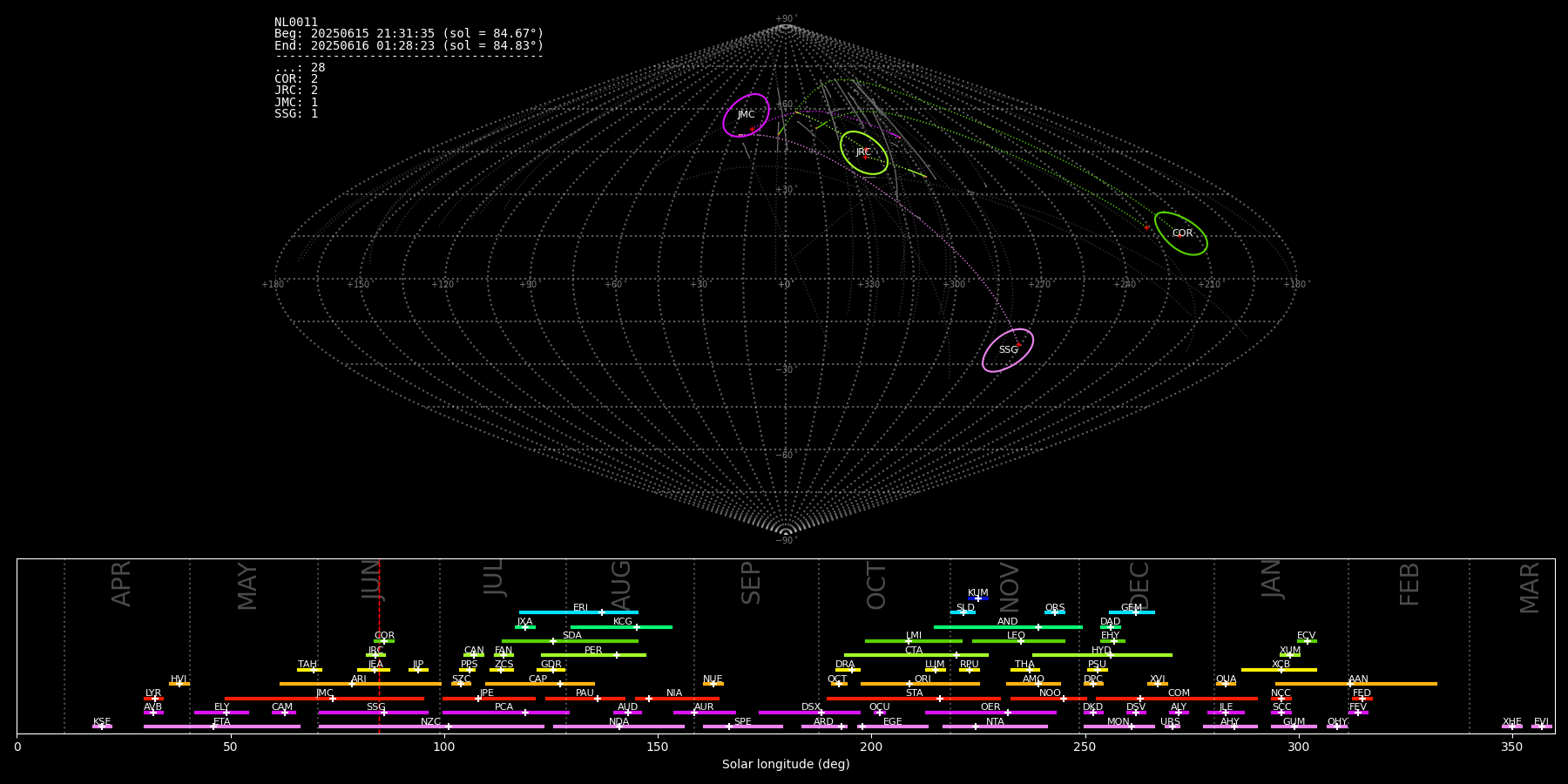Click the +330 longitude label on sky map
The height and width of the screenshot is (784, 1568).
[x=868, y=284]
